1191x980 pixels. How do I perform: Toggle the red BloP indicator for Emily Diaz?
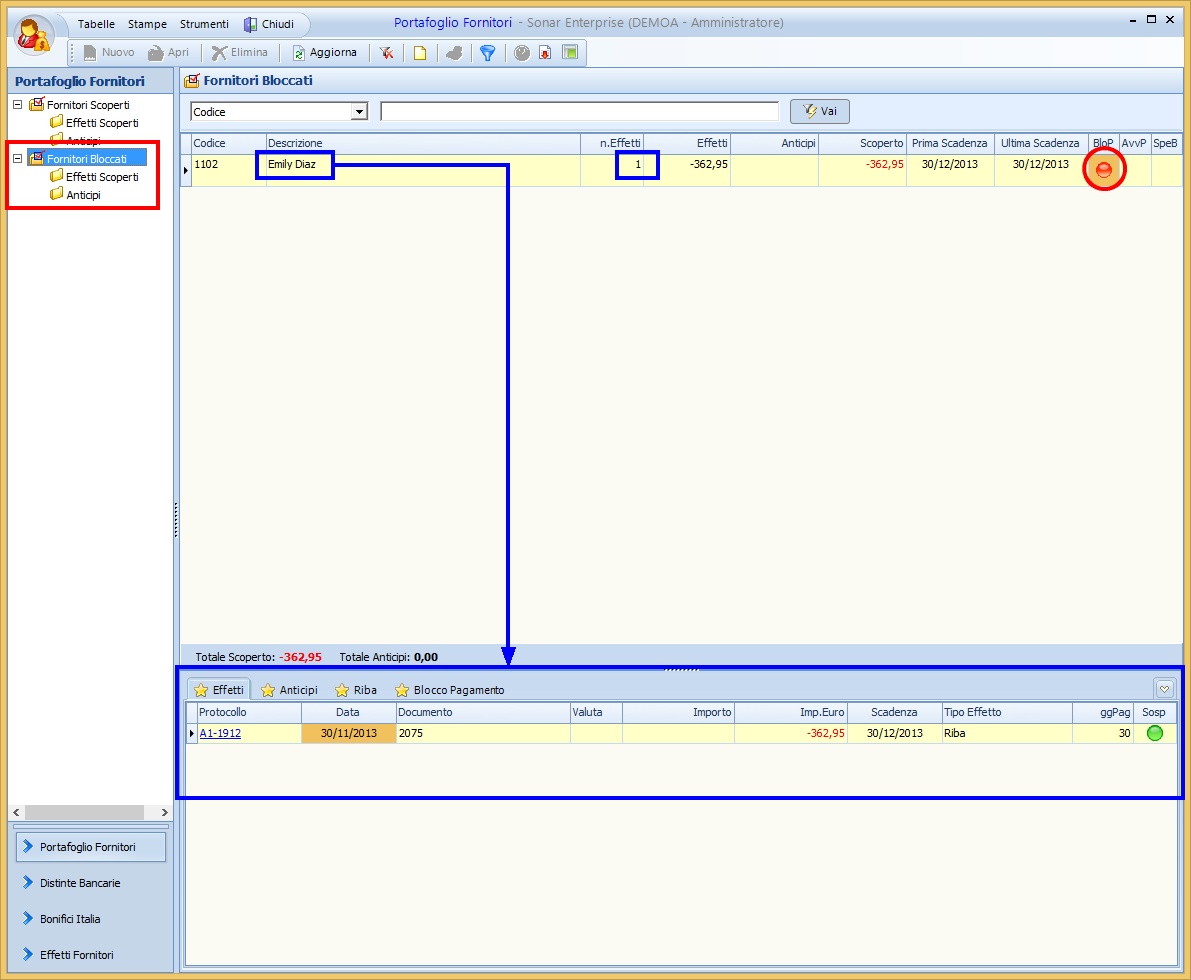click(x=1104, y=170)
